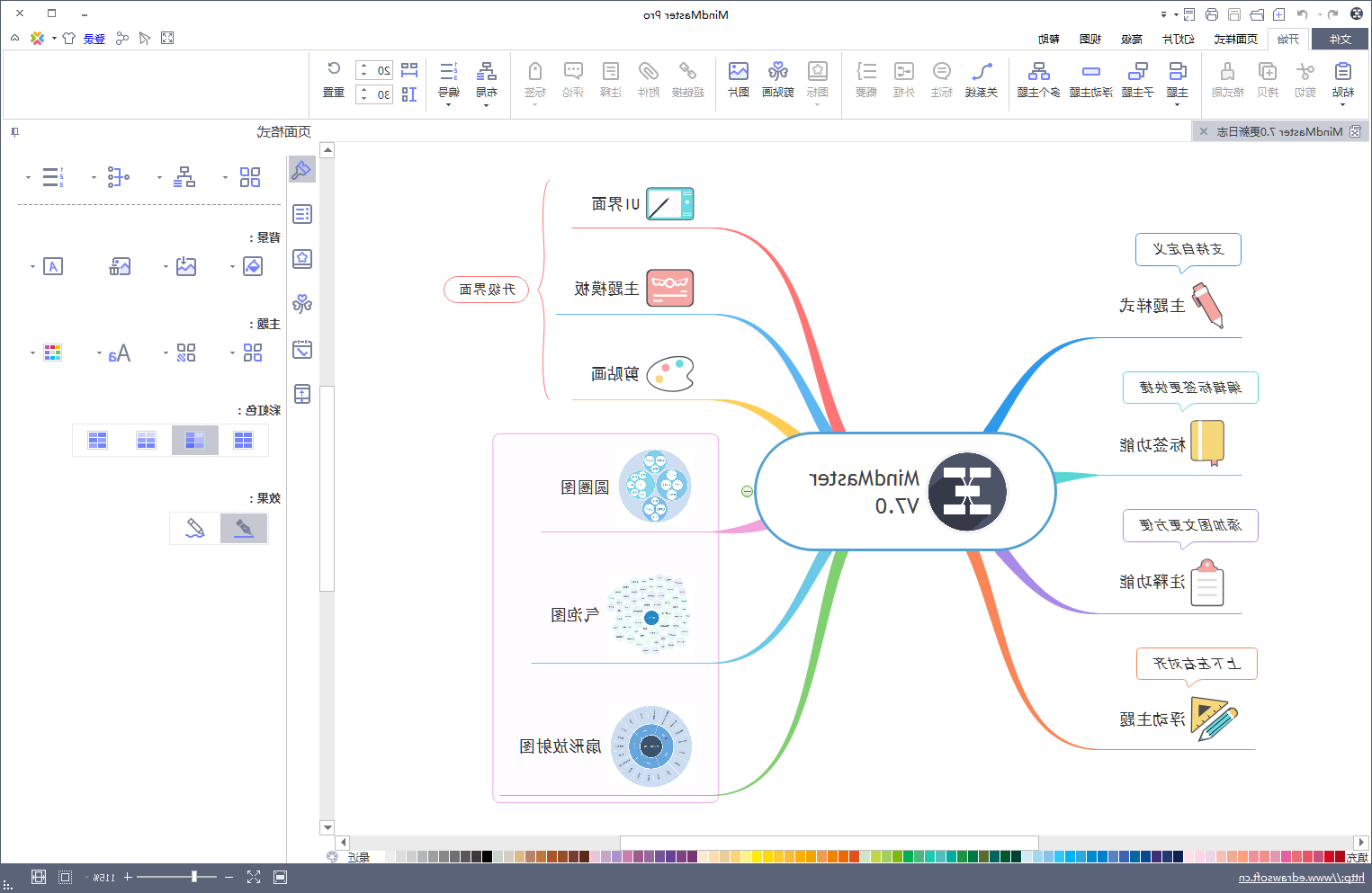Click the Print icon in title bar
1372x893 pixels.
(1211, 14)
